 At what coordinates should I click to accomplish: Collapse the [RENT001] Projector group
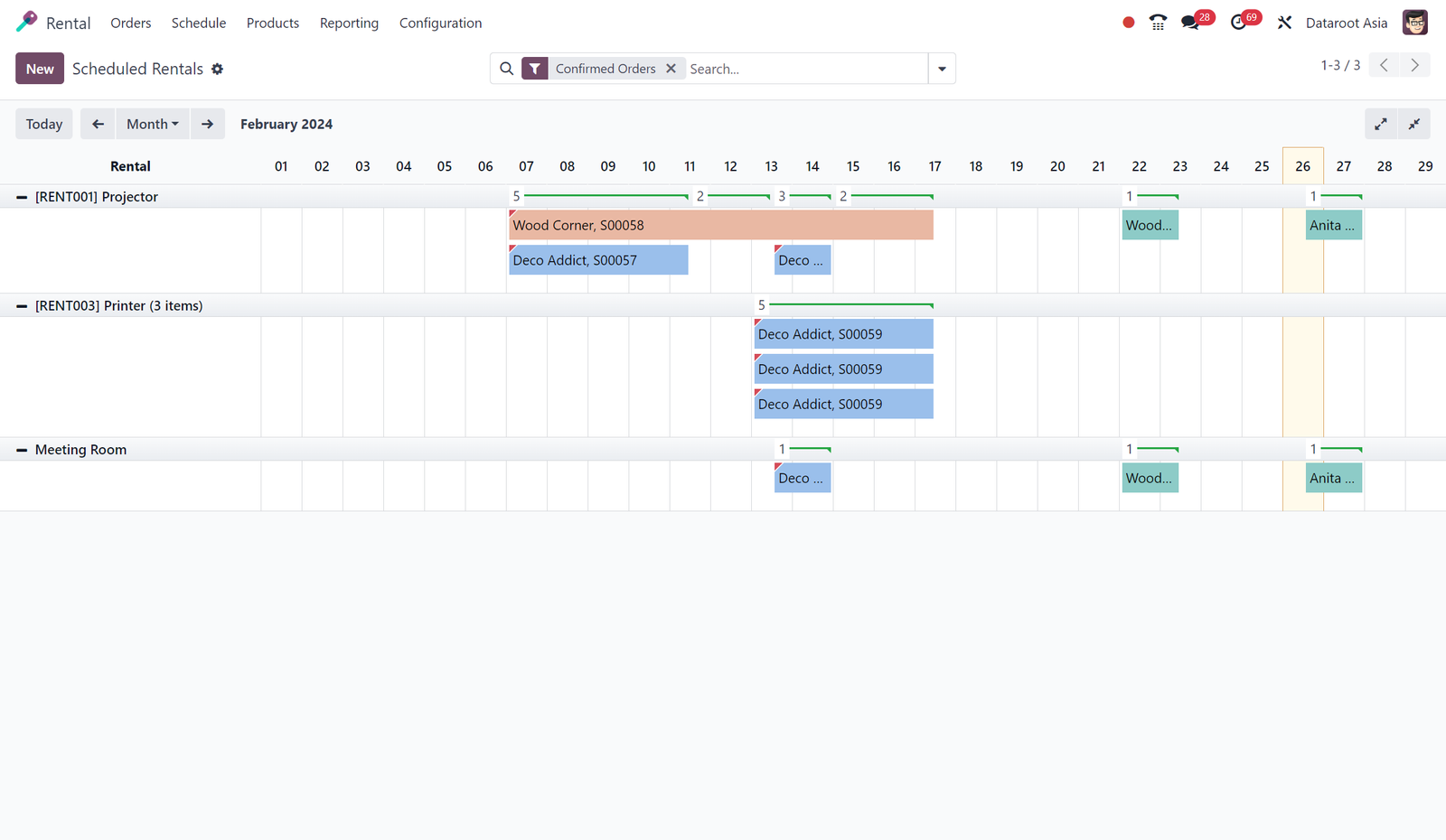click(x=22, y=197)
